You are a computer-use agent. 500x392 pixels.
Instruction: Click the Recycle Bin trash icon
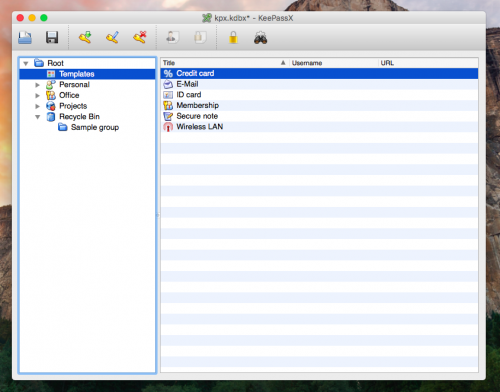click(x=51, y=117)
